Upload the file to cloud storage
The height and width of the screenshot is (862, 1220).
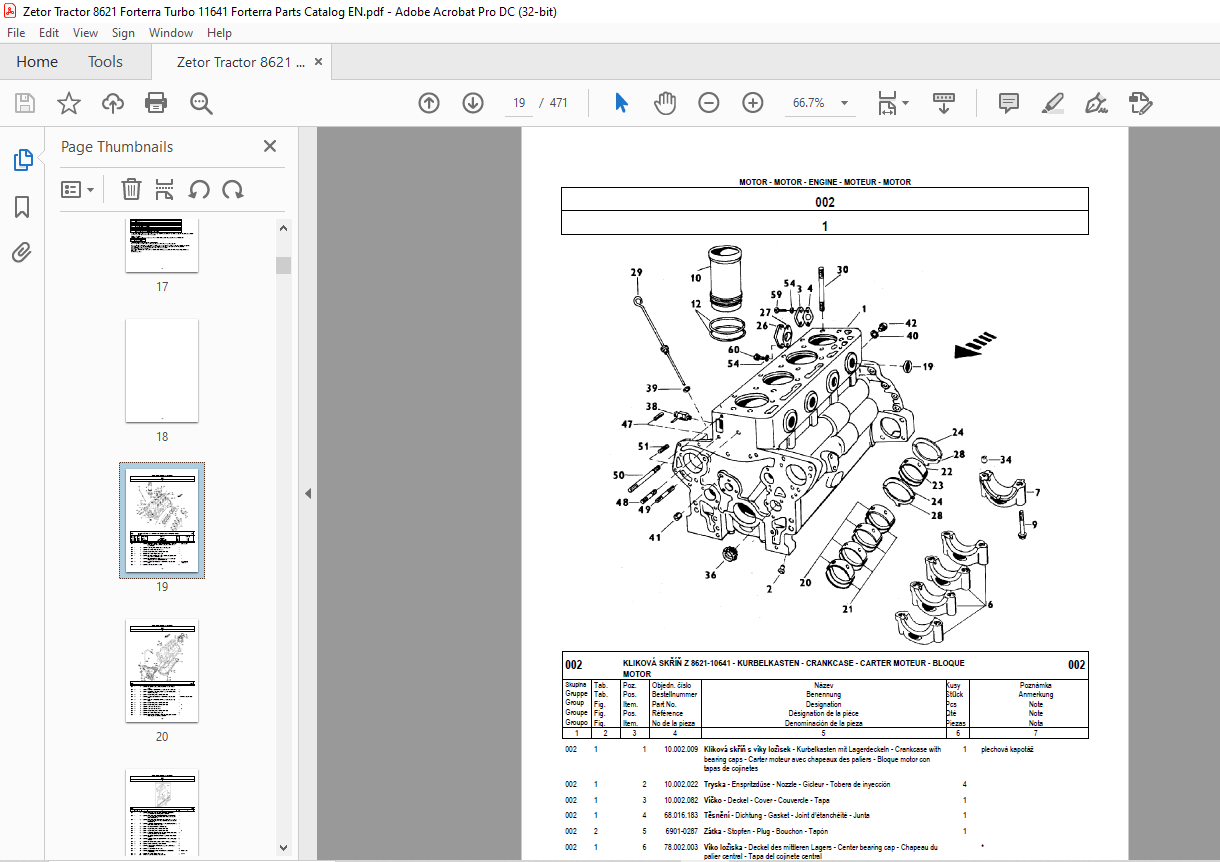pyautogui.click(x=113, y=103)
